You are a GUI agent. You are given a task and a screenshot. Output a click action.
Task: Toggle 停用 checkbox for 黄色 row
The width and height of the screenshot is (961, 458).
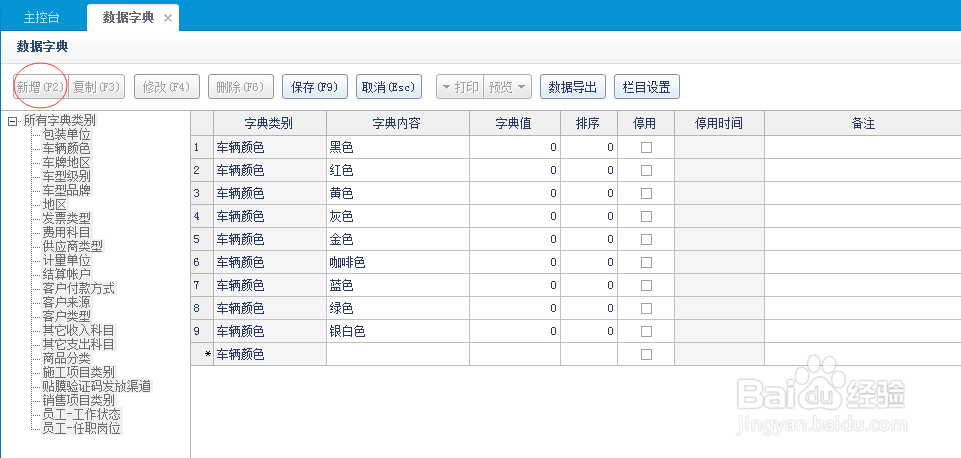[646, 193]
